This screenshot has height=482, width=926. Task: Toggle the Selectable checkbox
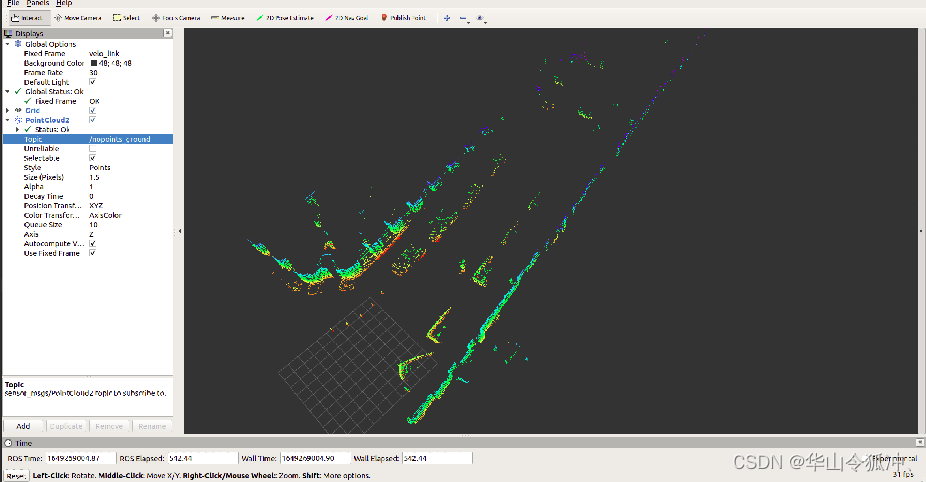[93, 158]
